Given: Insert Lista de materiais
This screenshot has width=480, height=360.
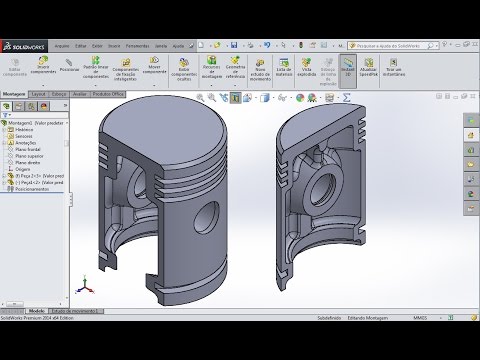Looking at the screenshot, I should click(284, 67).
